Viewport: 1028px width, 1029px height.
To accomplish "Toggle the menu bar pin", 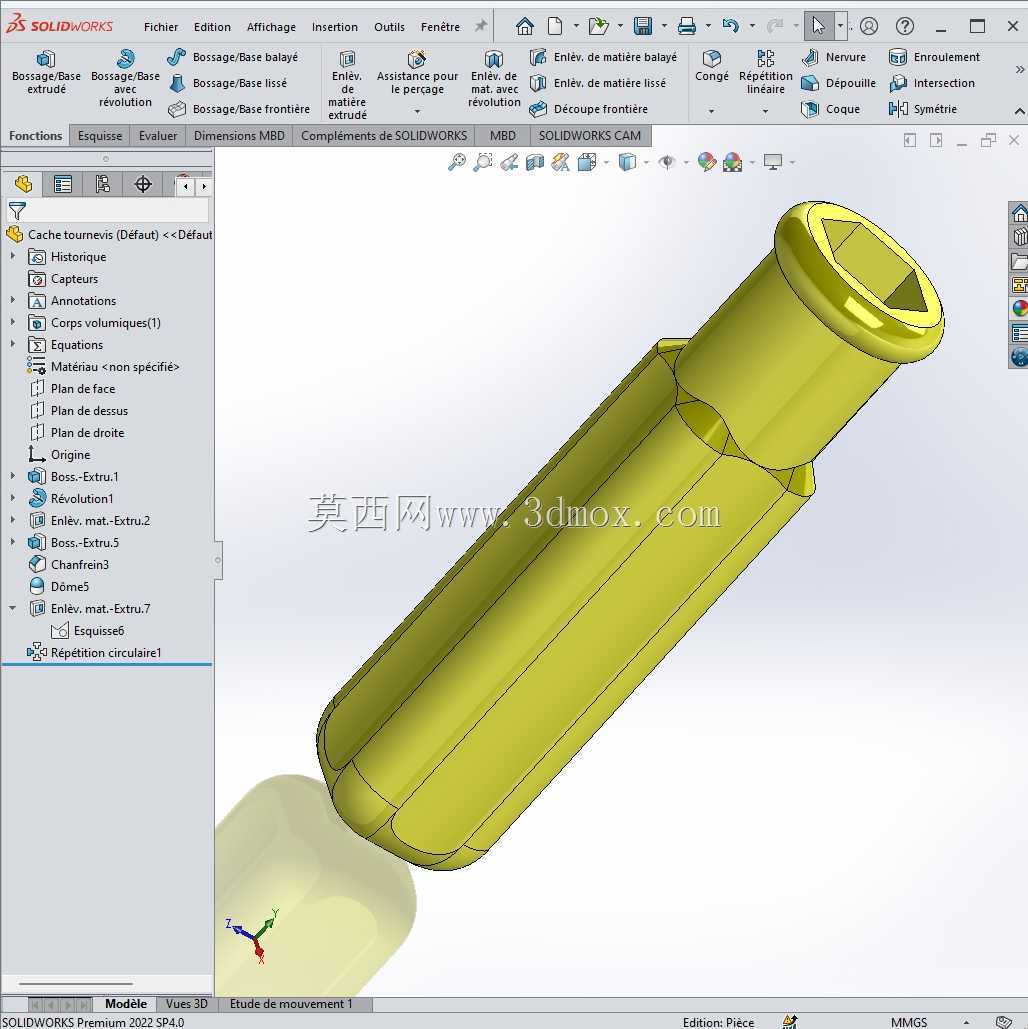I will pos(481,26).
